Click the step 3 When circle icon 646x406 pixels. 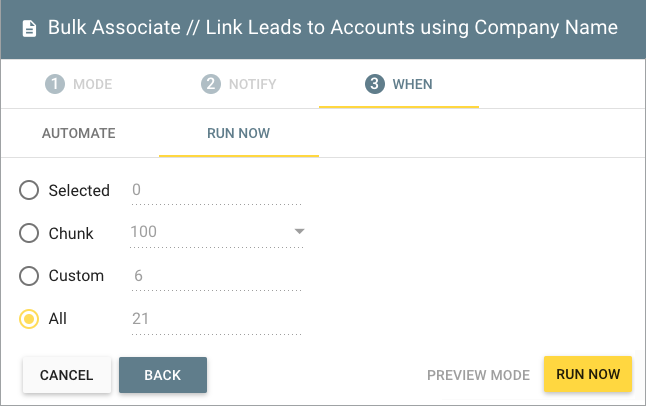(375, 84)
